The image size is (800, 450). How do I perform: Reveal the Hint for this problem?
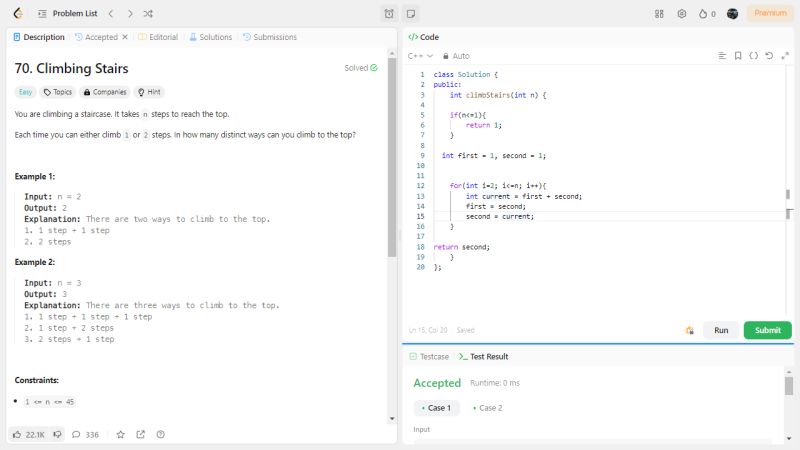(150, 91)
